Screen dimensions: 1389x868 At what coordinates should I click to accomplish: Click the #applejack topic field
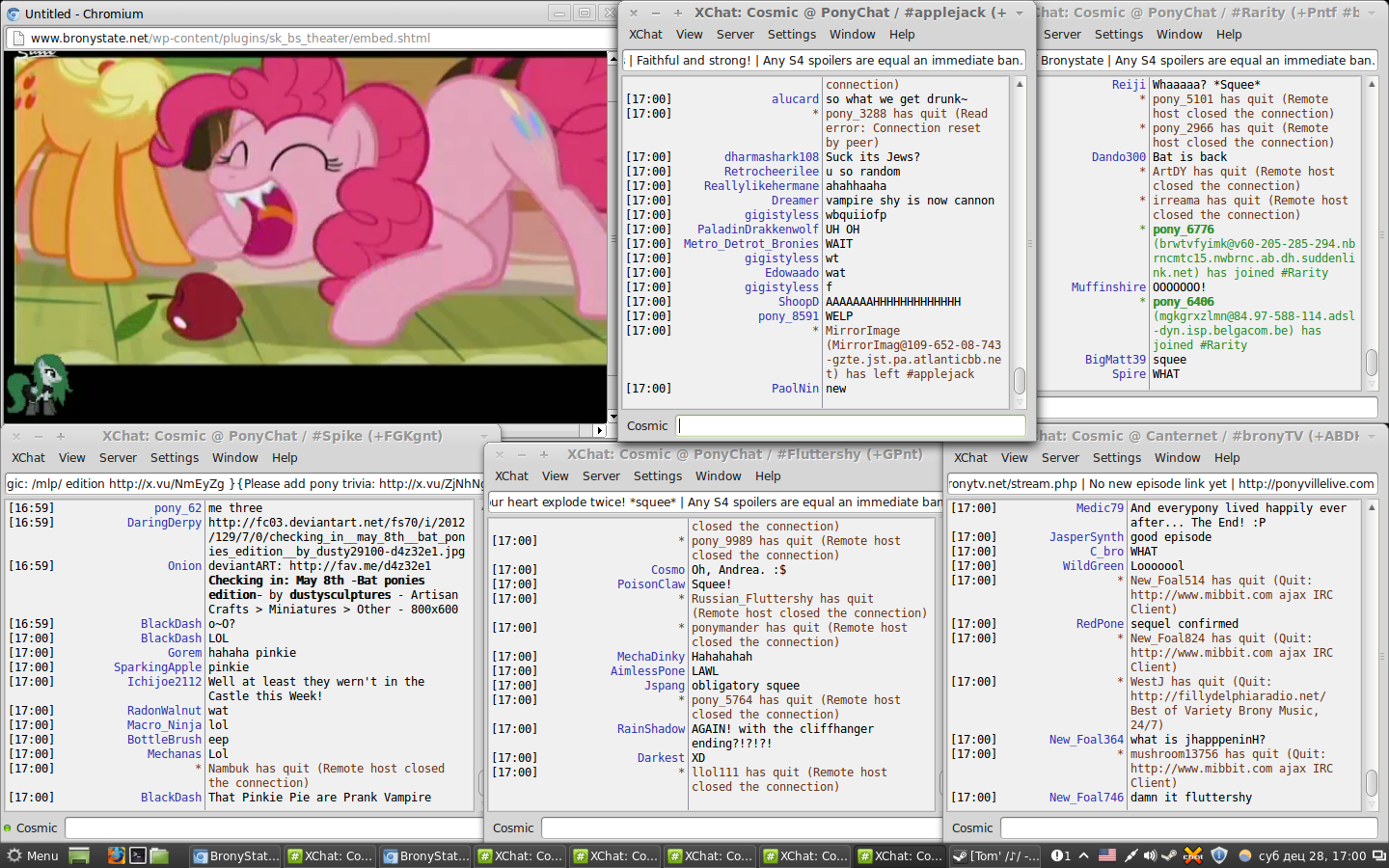tap(824, 60)
